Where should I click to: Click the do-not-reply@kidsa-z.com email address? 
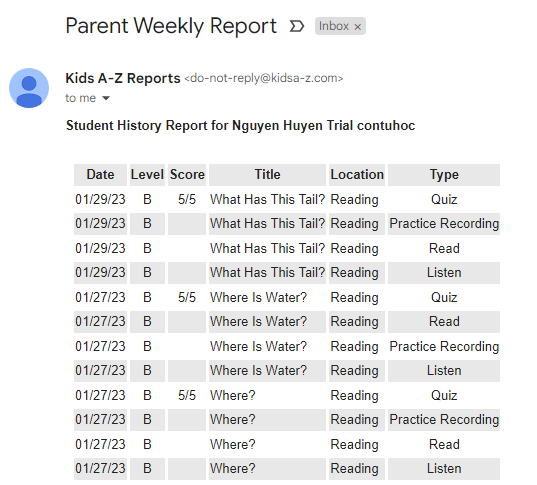[264, 78]
